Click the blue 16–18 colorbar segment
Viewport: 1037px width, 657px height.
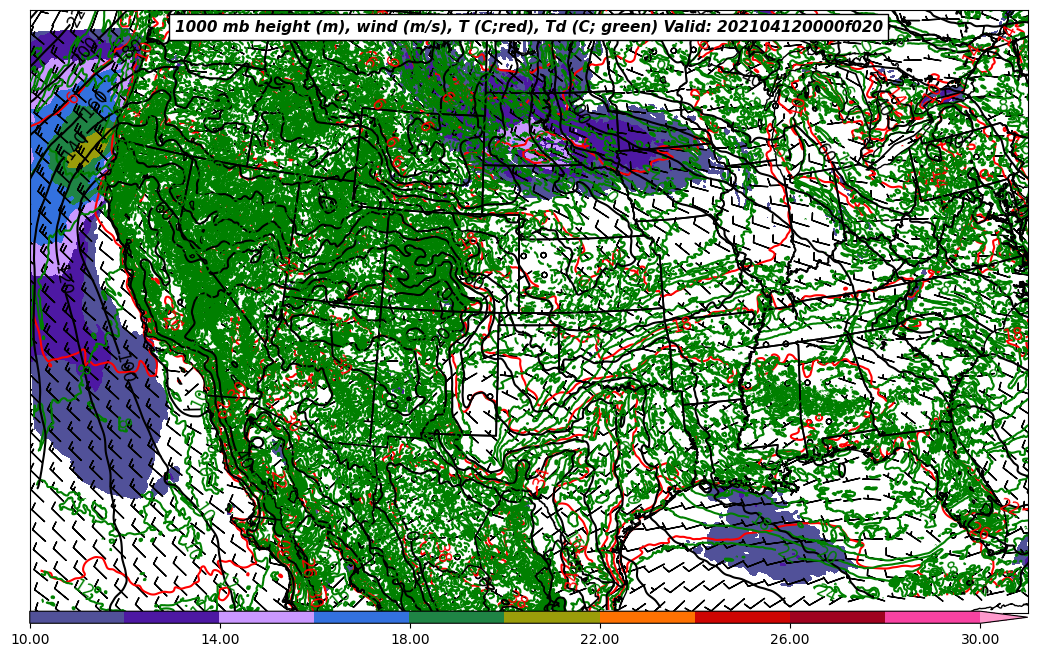362,618
